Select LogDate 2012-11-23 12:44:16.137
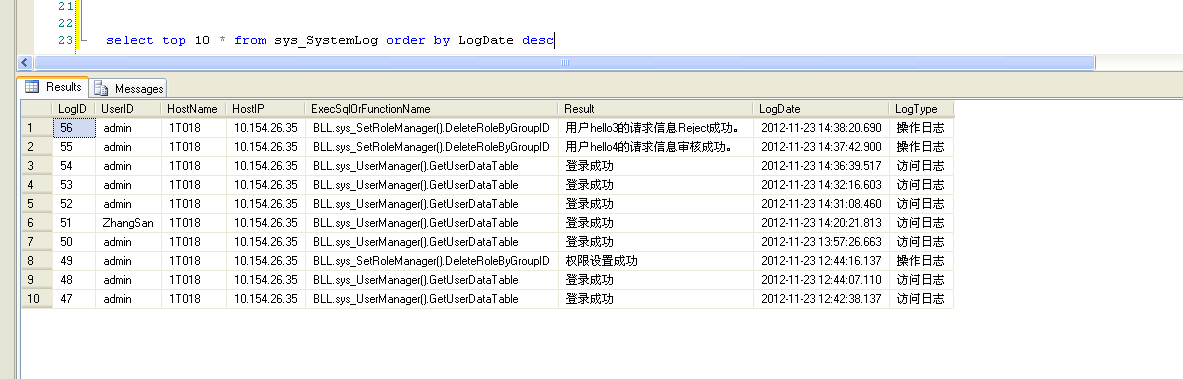 [821, 260]
